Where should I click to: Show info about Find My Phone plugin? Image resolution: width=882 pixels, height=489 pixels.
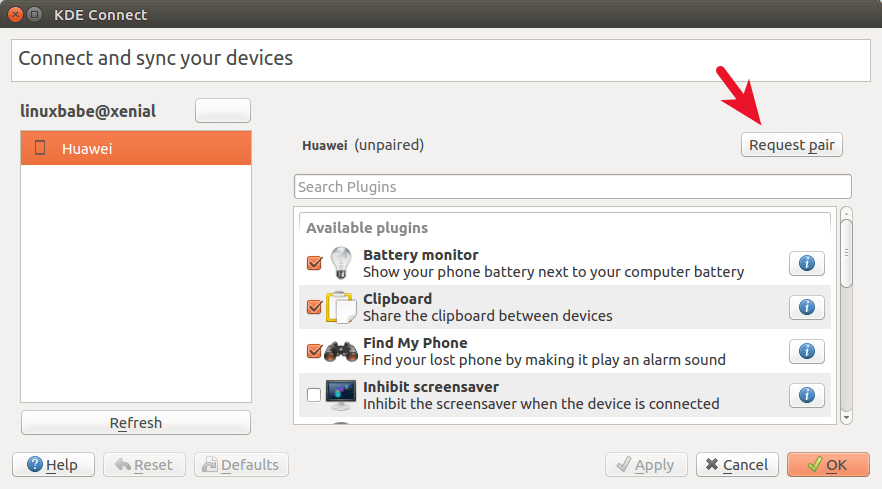tap(807, 351)
